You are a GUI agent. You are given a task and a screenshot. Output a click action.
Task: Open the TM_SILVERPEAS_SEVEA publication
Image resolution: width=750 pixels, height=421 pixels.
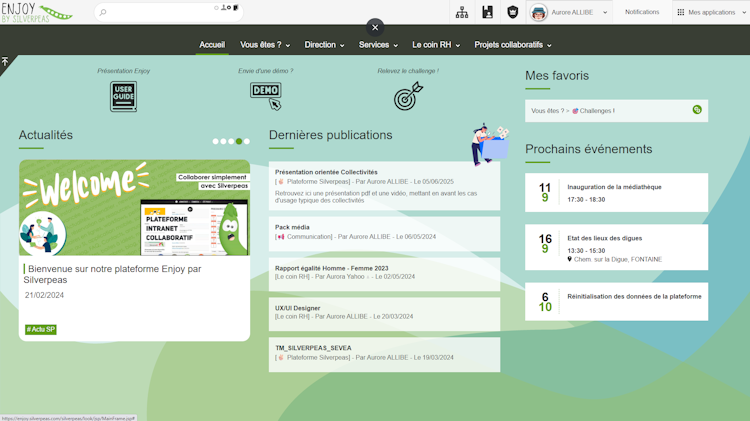313,348
